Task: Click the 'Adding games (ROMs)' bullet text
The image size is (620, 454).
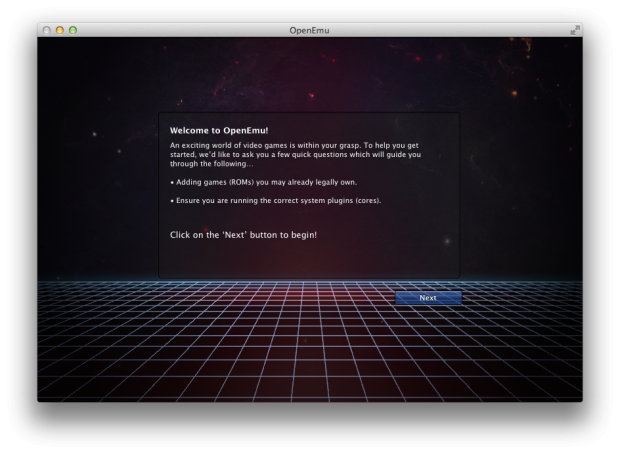Action: coord(263,182)
